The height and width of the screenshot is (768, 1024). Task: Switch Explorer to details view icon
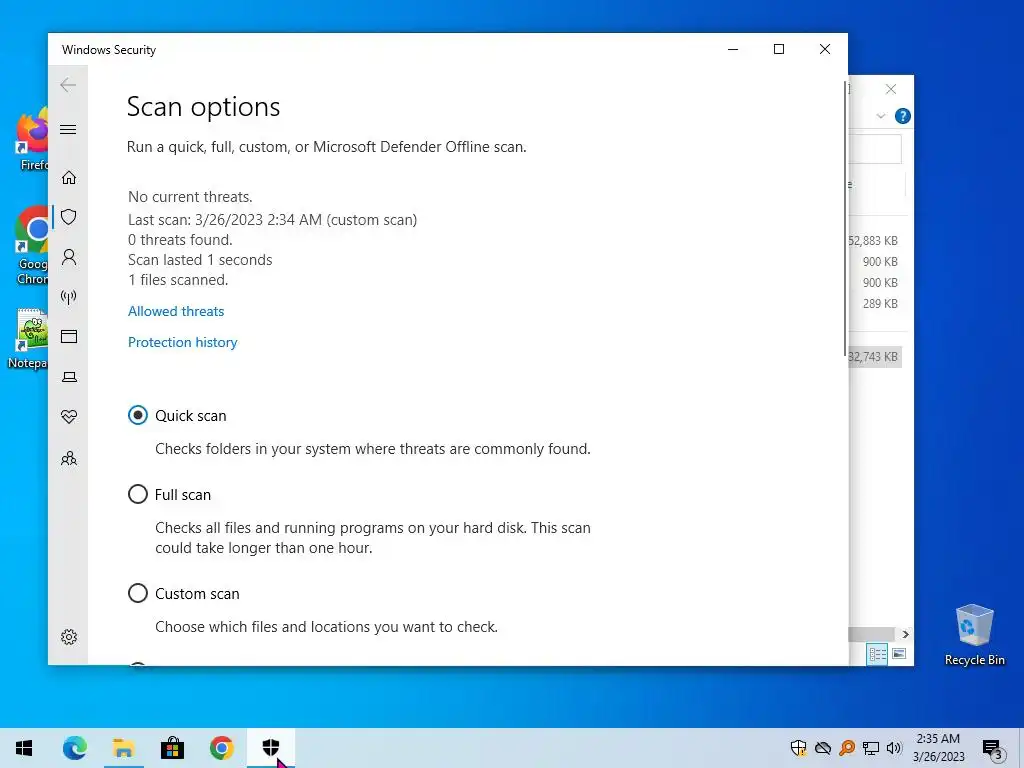(877, 654)
